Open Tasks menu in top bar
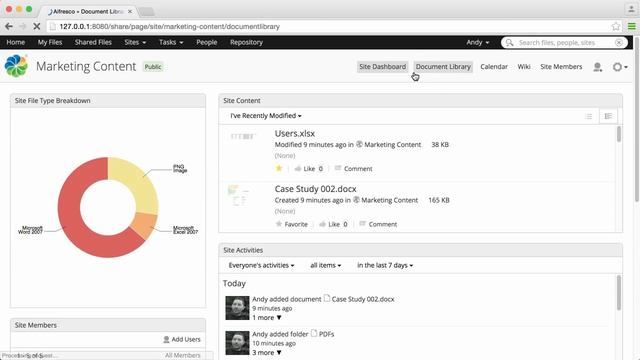 171,42
